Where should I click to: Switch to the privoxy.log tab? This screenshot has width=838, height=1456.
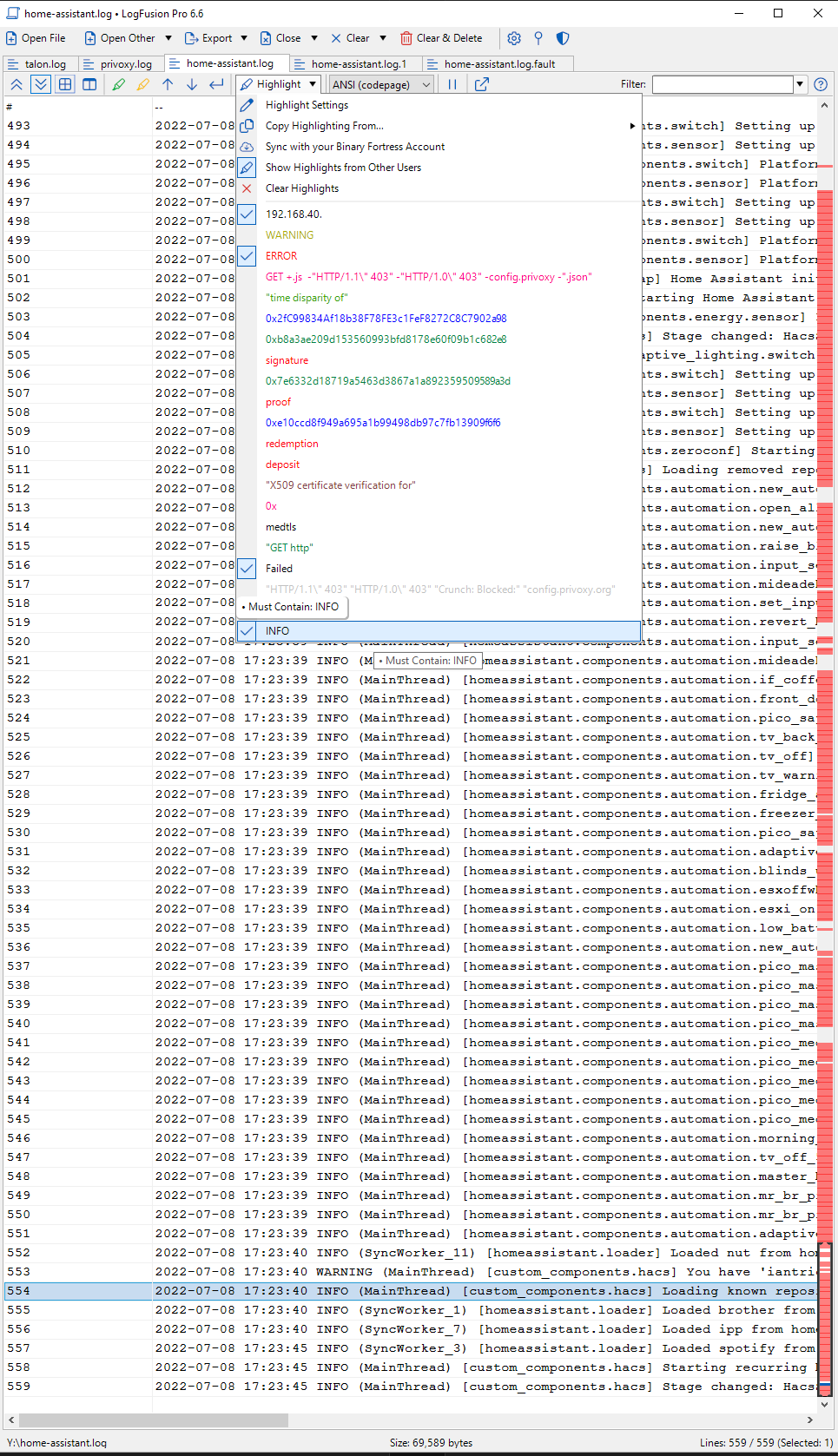click(x=119, y=64)
